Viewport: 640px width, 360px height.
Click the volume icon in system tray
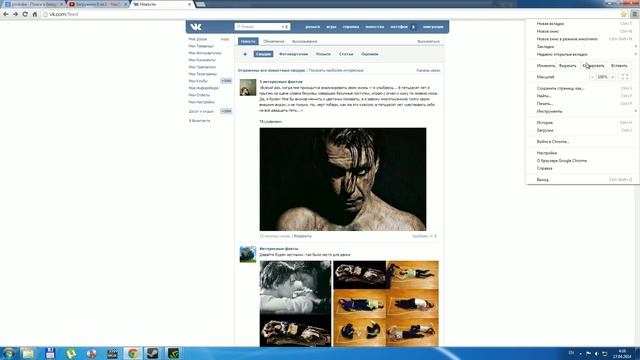(596, 353)
